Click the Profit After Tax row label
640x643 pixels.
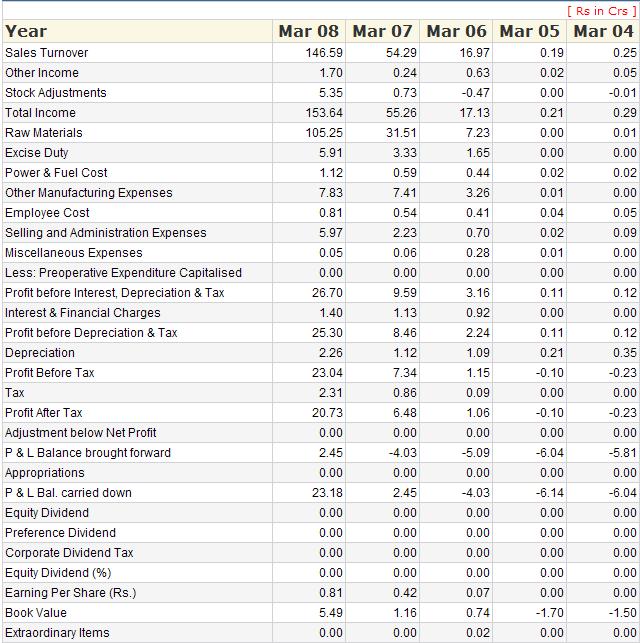[44, 413]
